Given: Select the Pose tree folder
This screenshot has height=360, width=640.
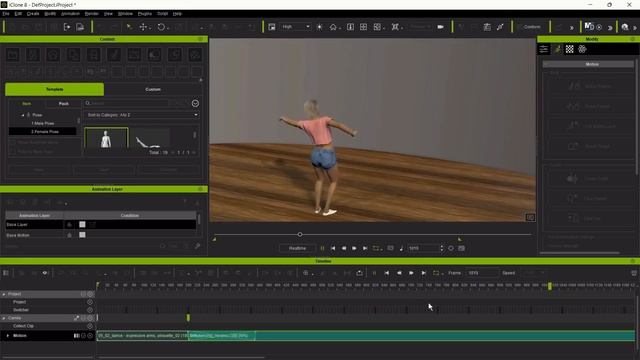Looking at the screenshot, I should click(x=37, y=115).
